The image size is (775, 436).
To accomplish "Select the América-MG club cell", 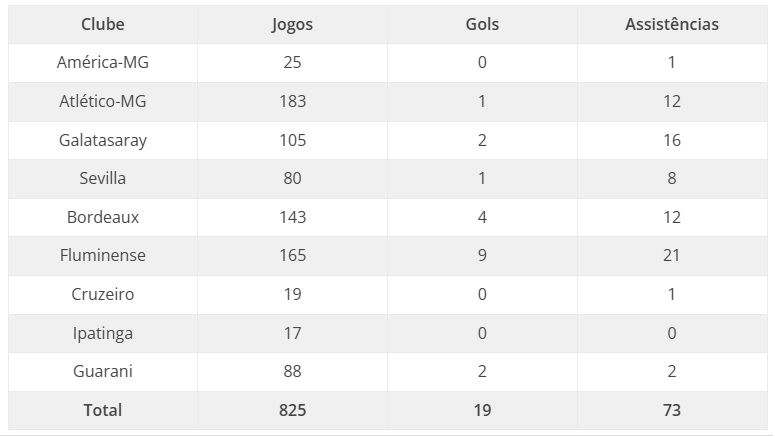I will pyautogui.click(x=103, y=62).
